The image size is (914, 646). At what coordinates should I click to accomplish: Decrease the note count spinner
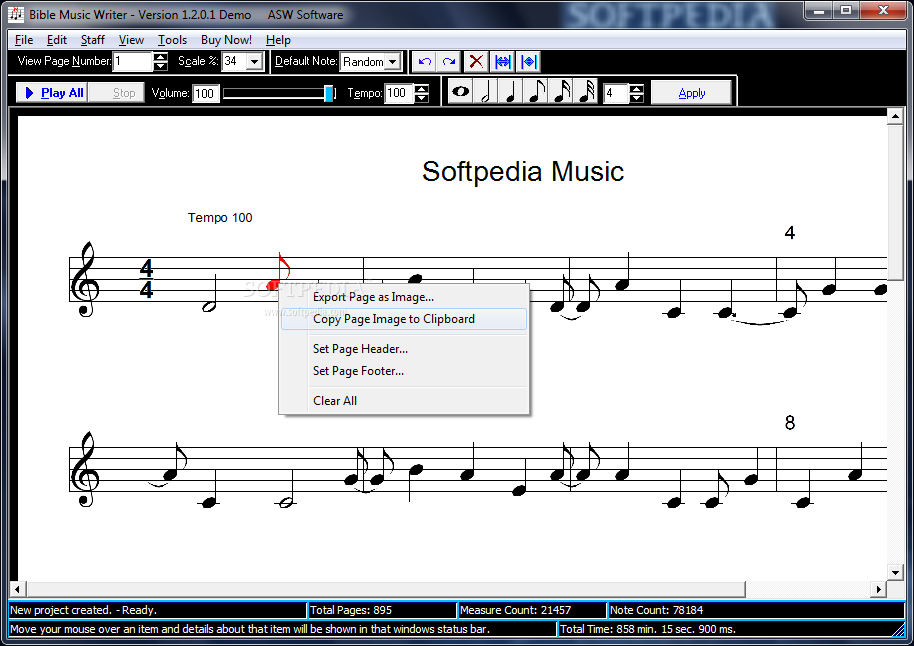637,97
